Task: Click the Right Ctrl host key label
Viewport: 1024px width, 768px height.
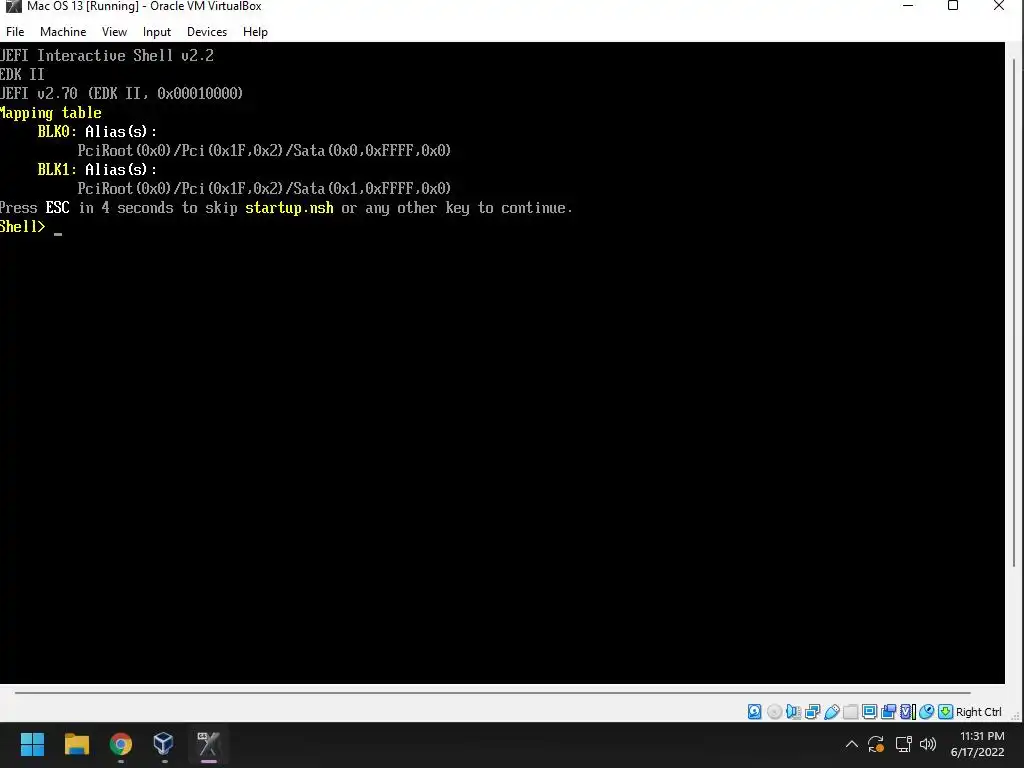Action: (x=978, y=712)
